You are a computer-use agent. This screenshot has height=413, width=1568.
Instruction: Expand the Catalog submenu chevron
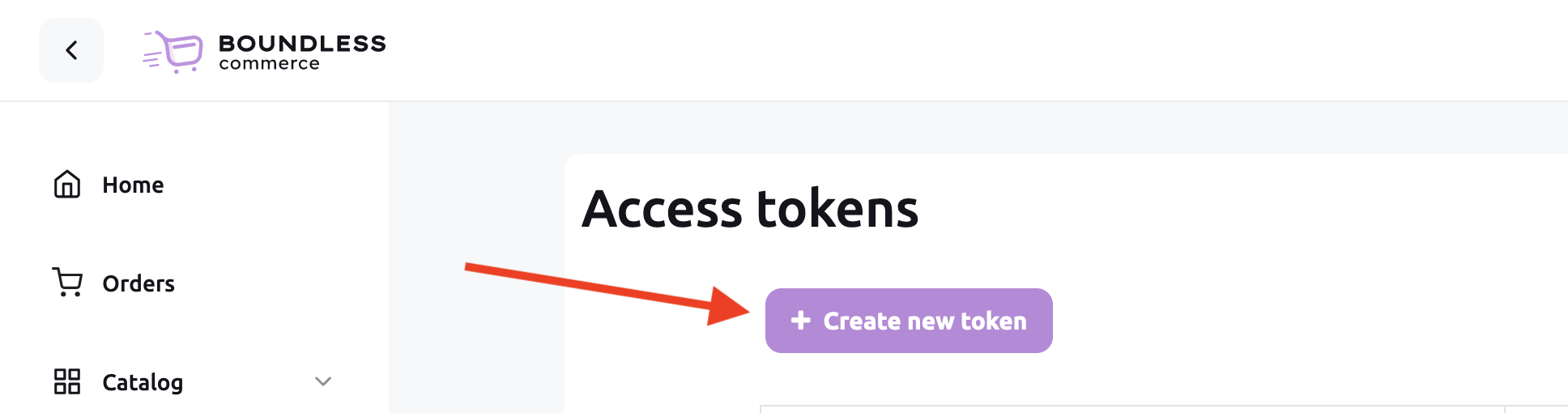pyautogui.click(x=323, y=381)
